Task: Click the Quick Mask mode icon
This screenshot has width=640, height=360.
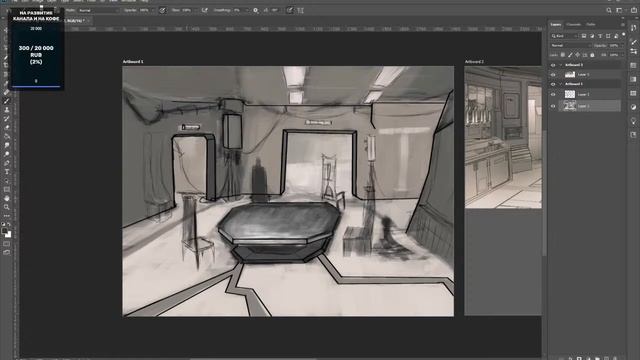Action: 7,244
